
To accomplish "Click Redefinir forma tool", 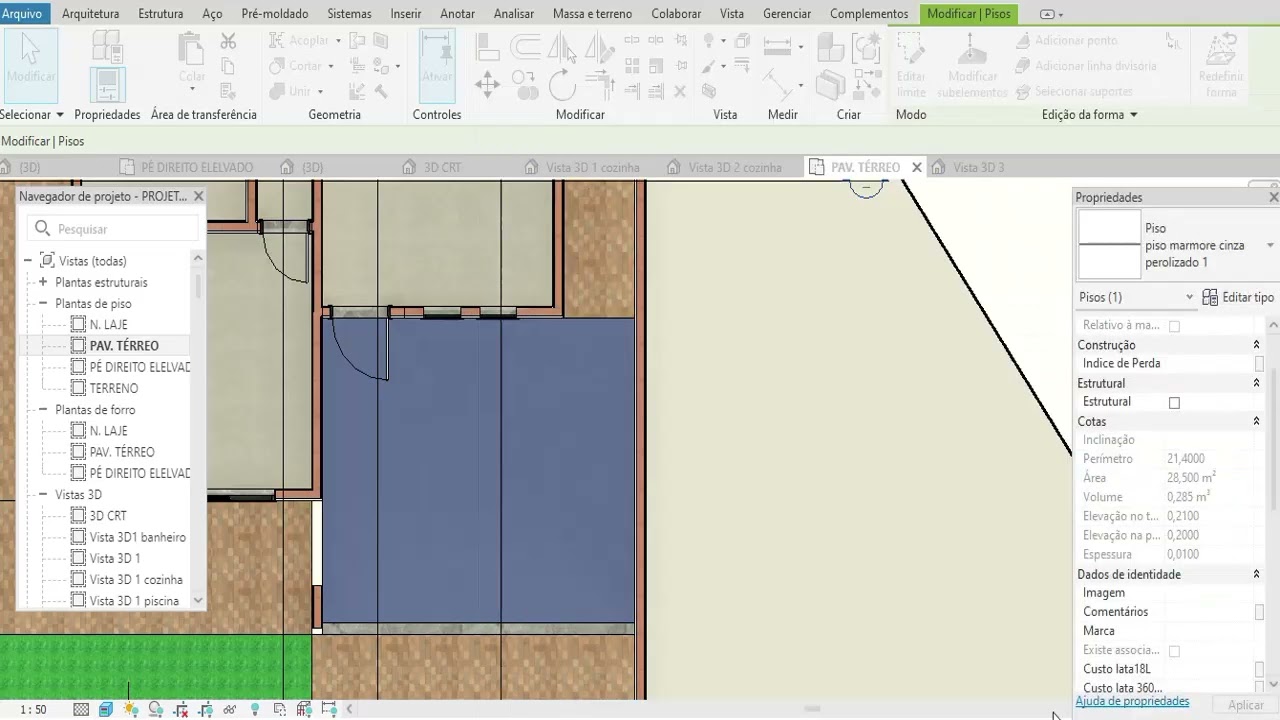I will coord(1221,63).
